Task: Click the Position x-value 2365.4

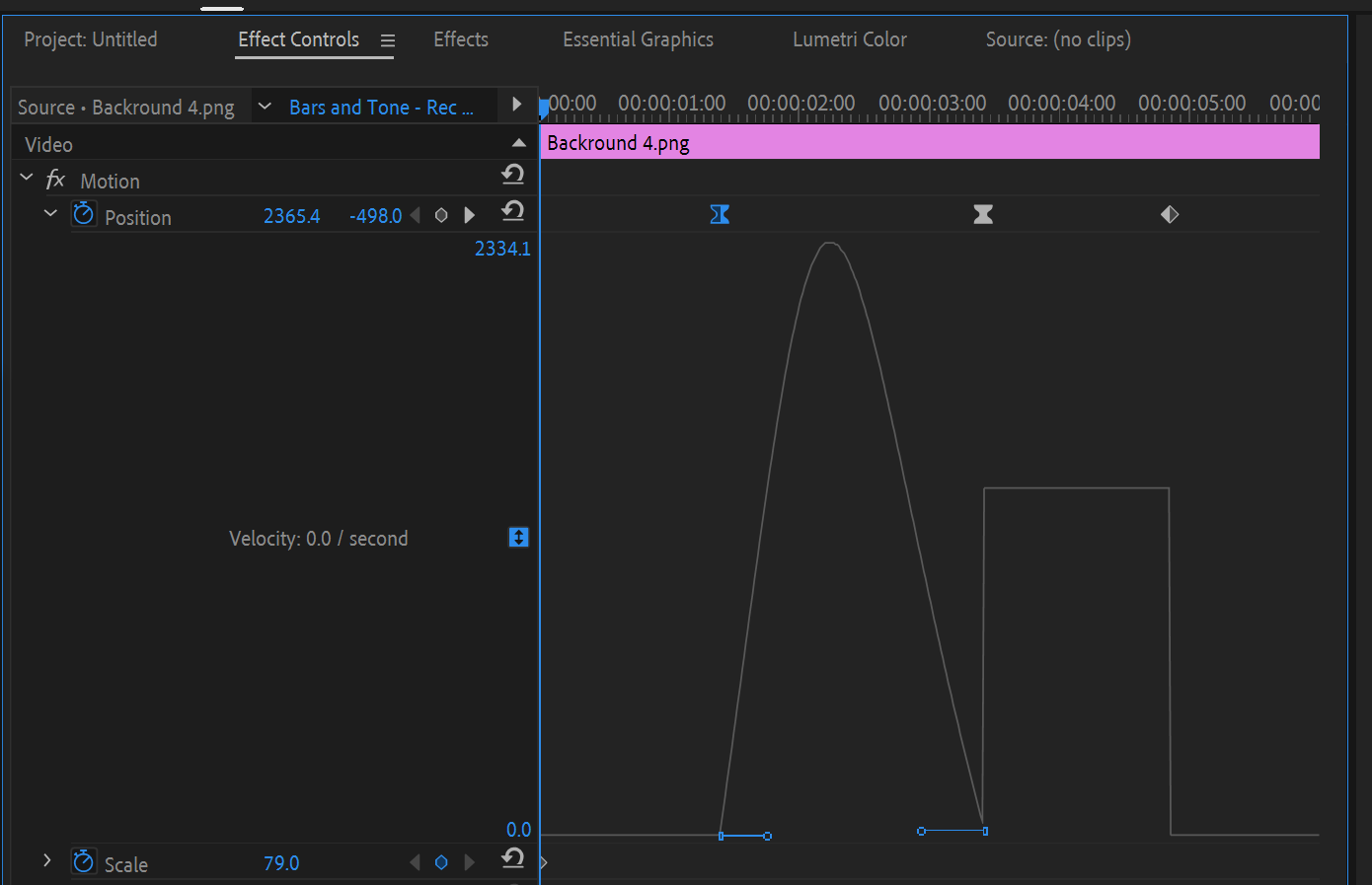Action: pyautogui.click(x=291, y=214)
